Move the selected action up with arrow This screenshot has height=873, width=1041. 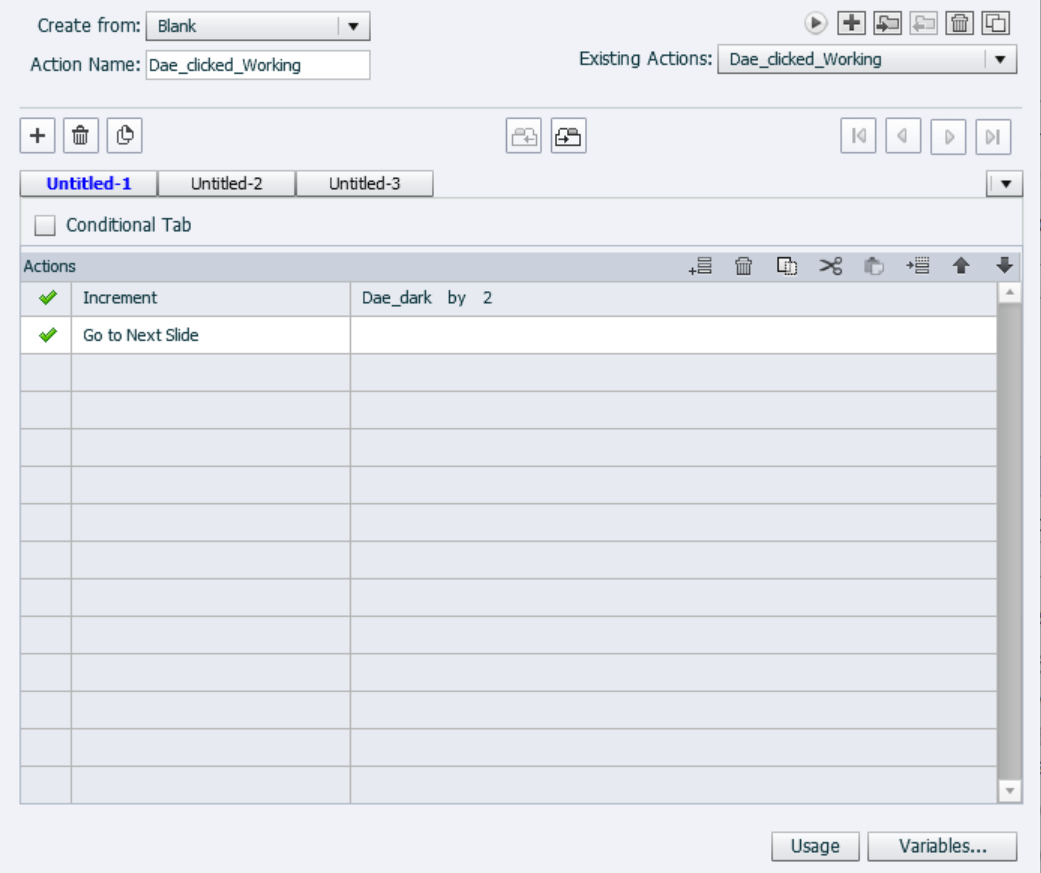(x=961, y=266)
